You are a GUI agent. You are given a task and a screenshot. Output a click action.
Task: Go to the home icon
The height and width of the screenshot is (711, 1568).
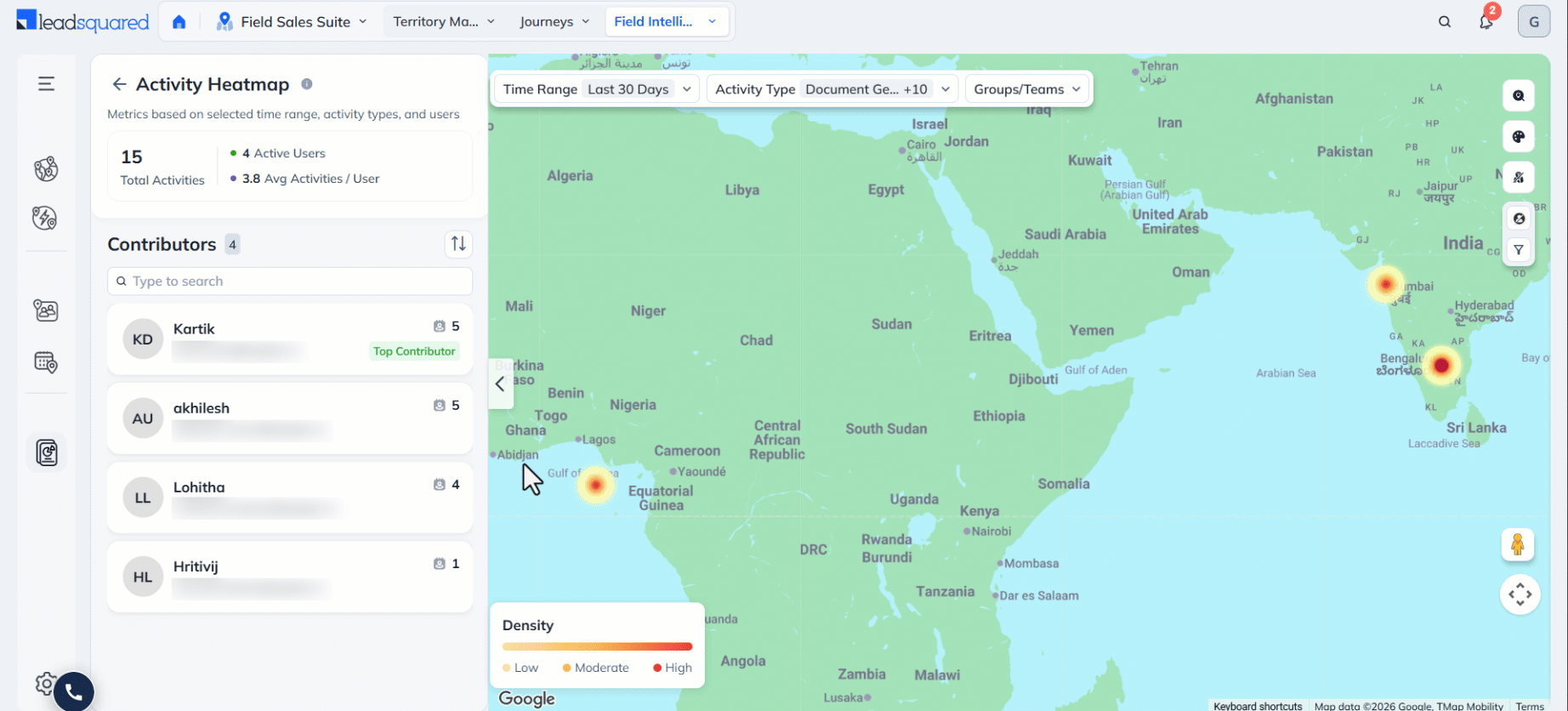tap(179, 22)
